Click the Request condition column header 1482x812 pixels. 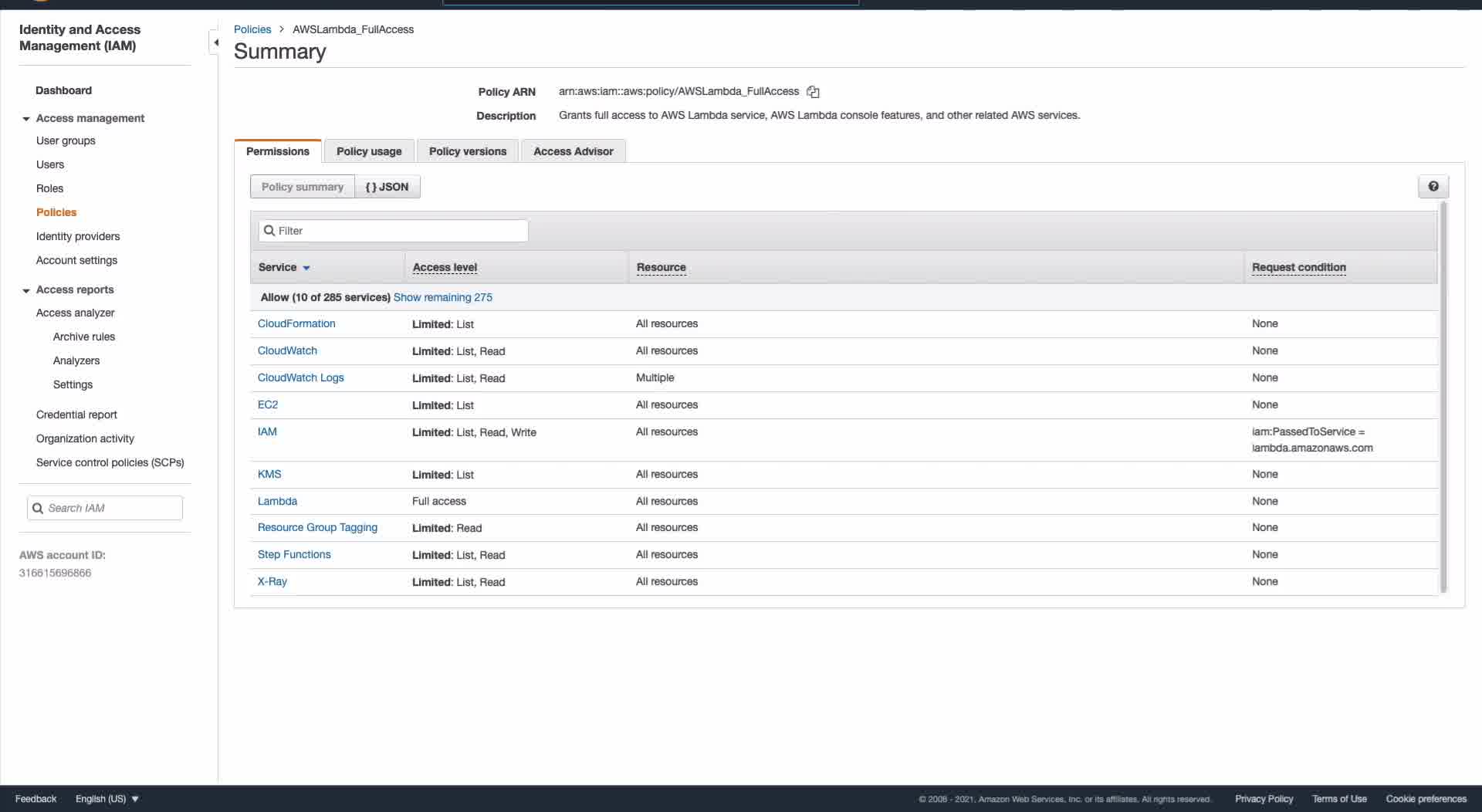[1299, 267]
